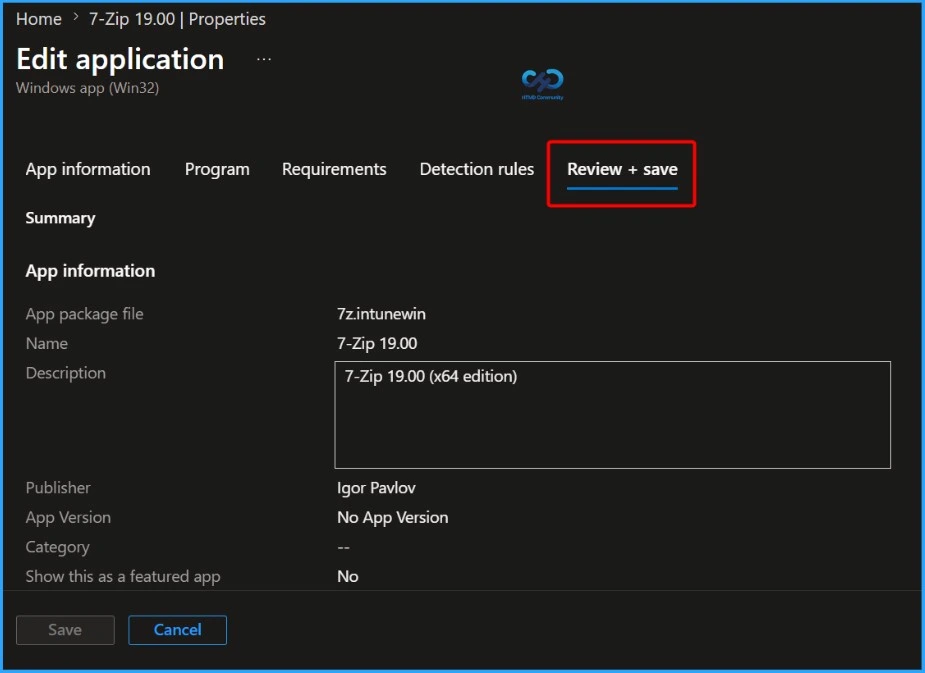
Task: Click the App package file label
Action: [84, 314]
